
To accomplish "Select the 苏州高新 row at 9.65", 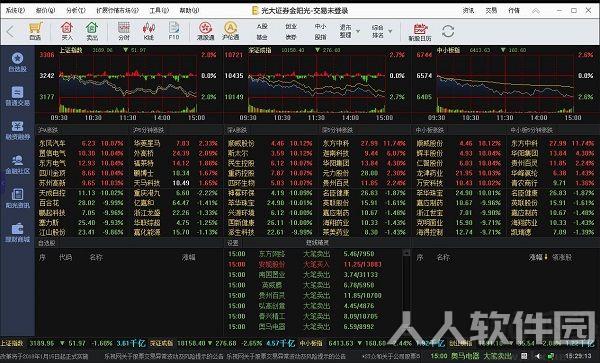I will [82, 183].
